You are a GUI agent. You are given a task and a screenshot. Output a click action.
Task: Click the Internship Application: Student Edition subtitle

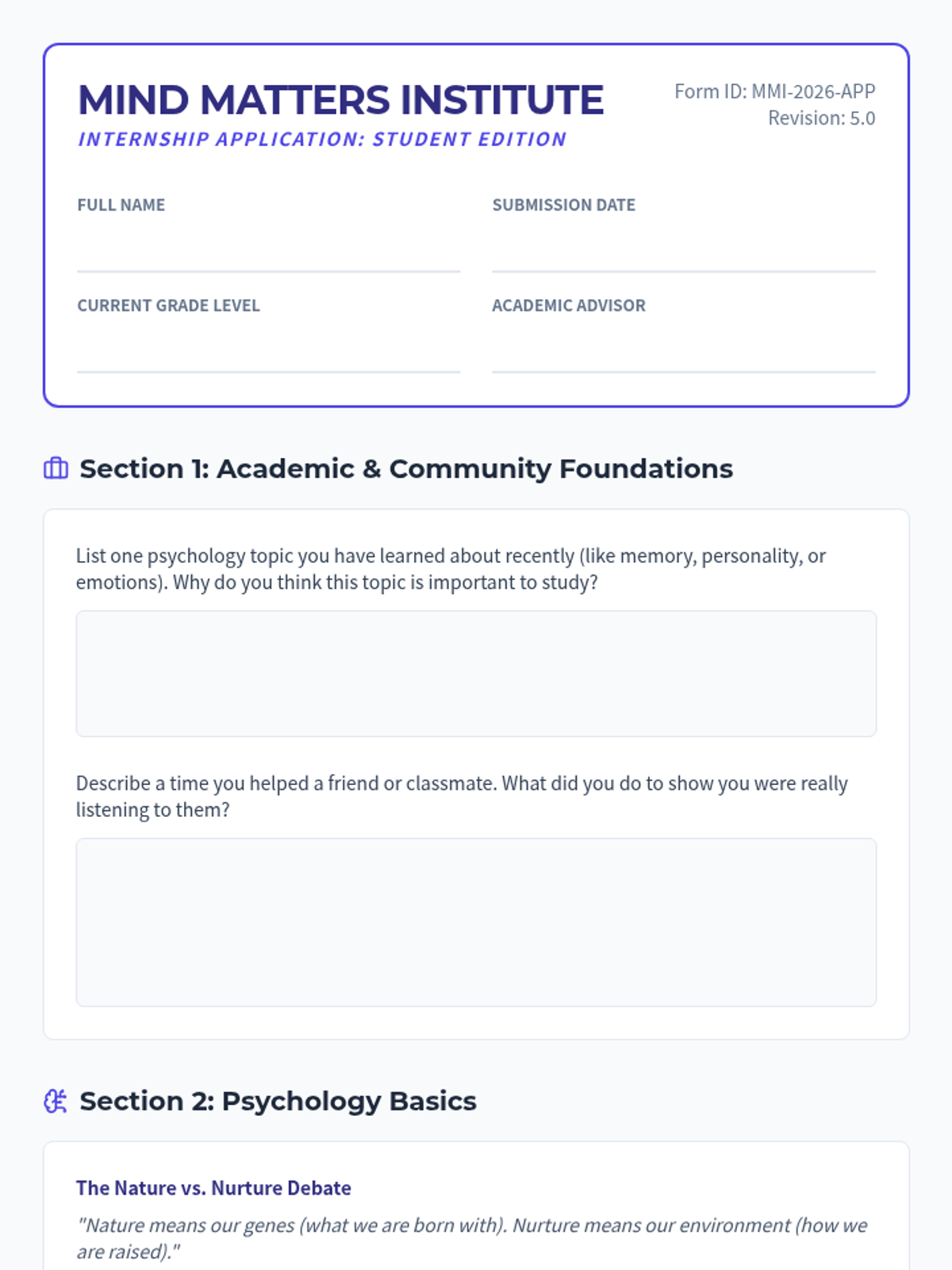(x=322, y=140)
